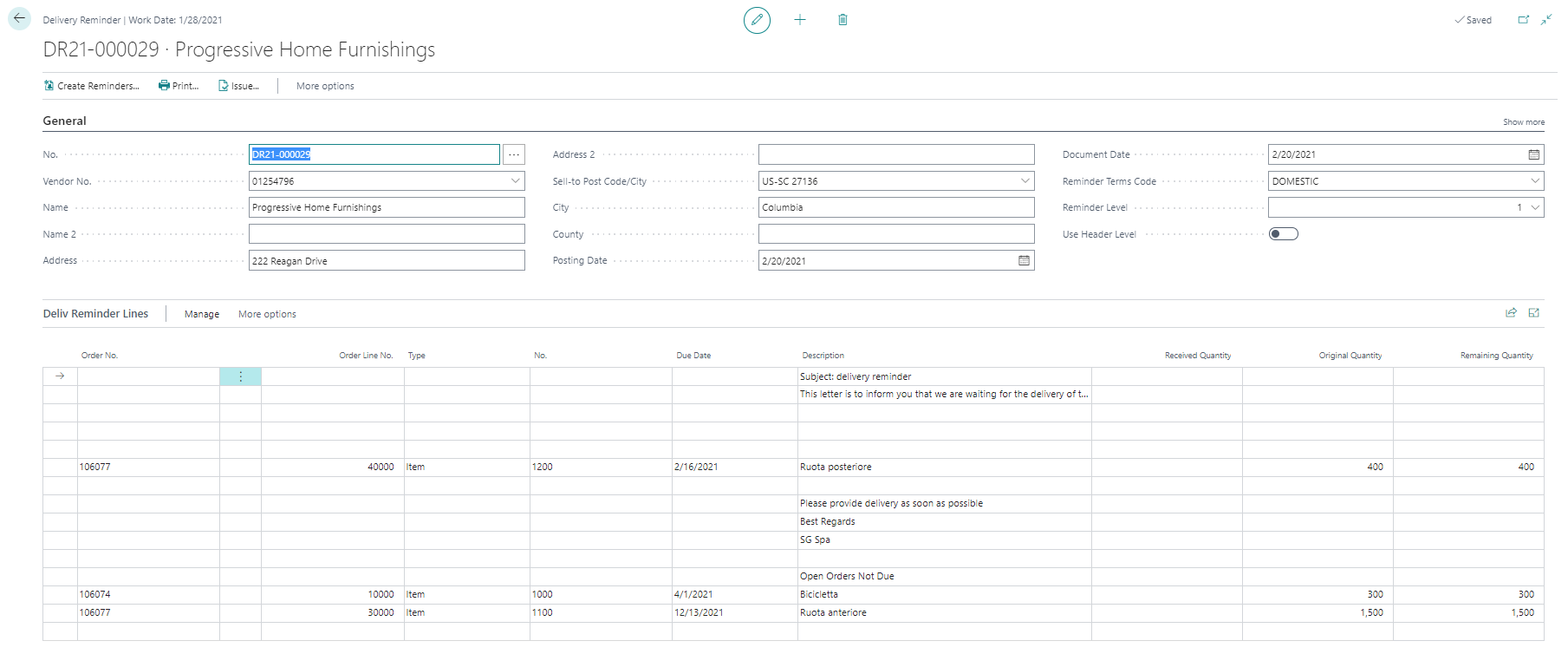Open page in new window icon
The image size is (1568, 654).
1523,20
